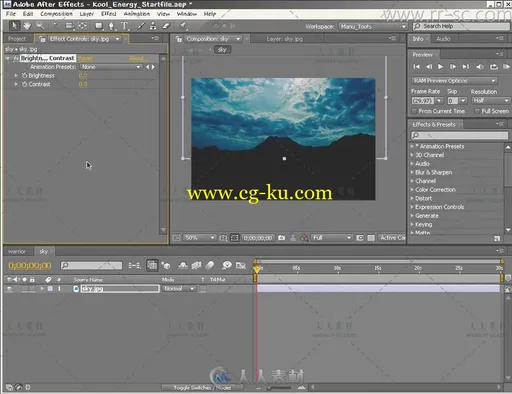Screen dimensions: 512x394
Task: Click the Effects & Presets search field
Action: pyautogui.click(x=459, y=135)
